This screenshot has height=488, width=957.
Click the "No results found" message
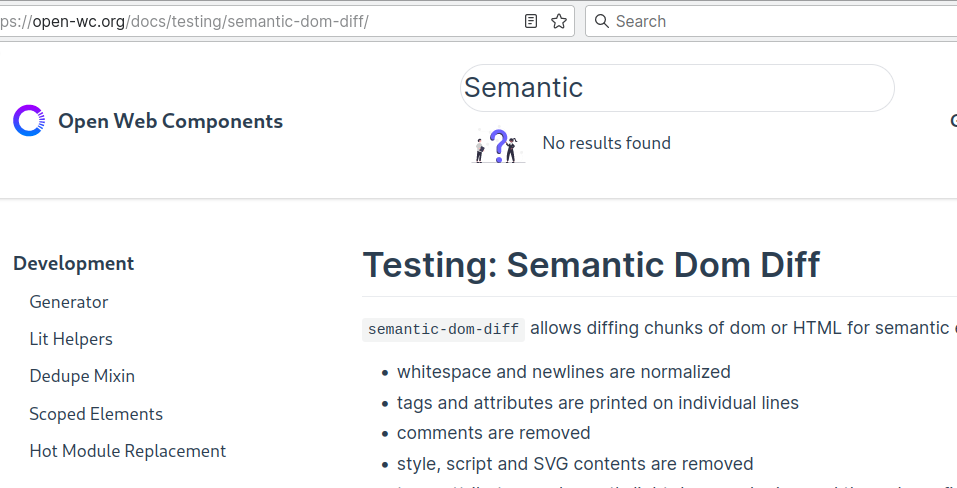(x=606, y=143)
